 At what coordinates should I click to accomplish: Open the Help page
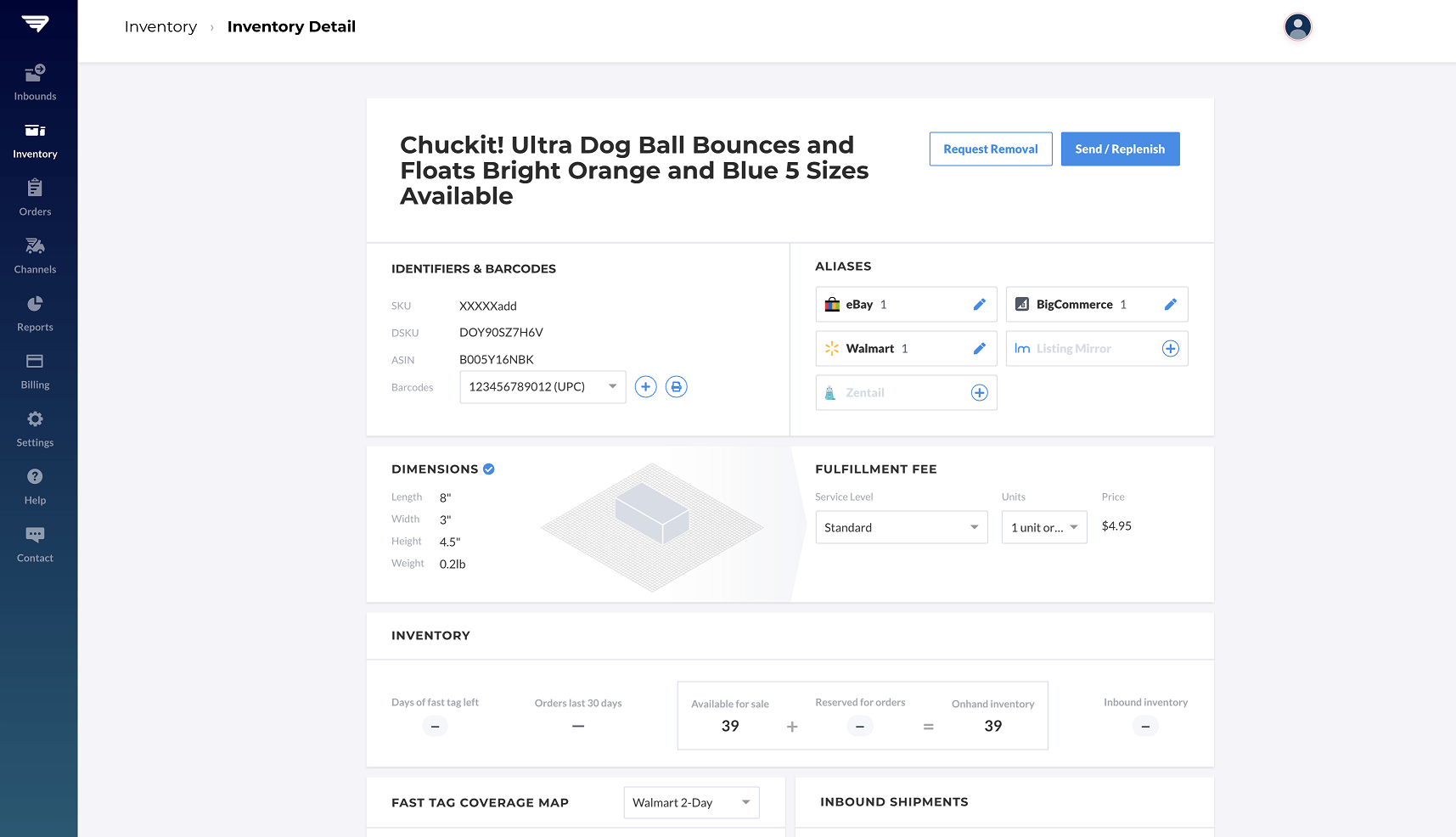(x=35, y=487)
